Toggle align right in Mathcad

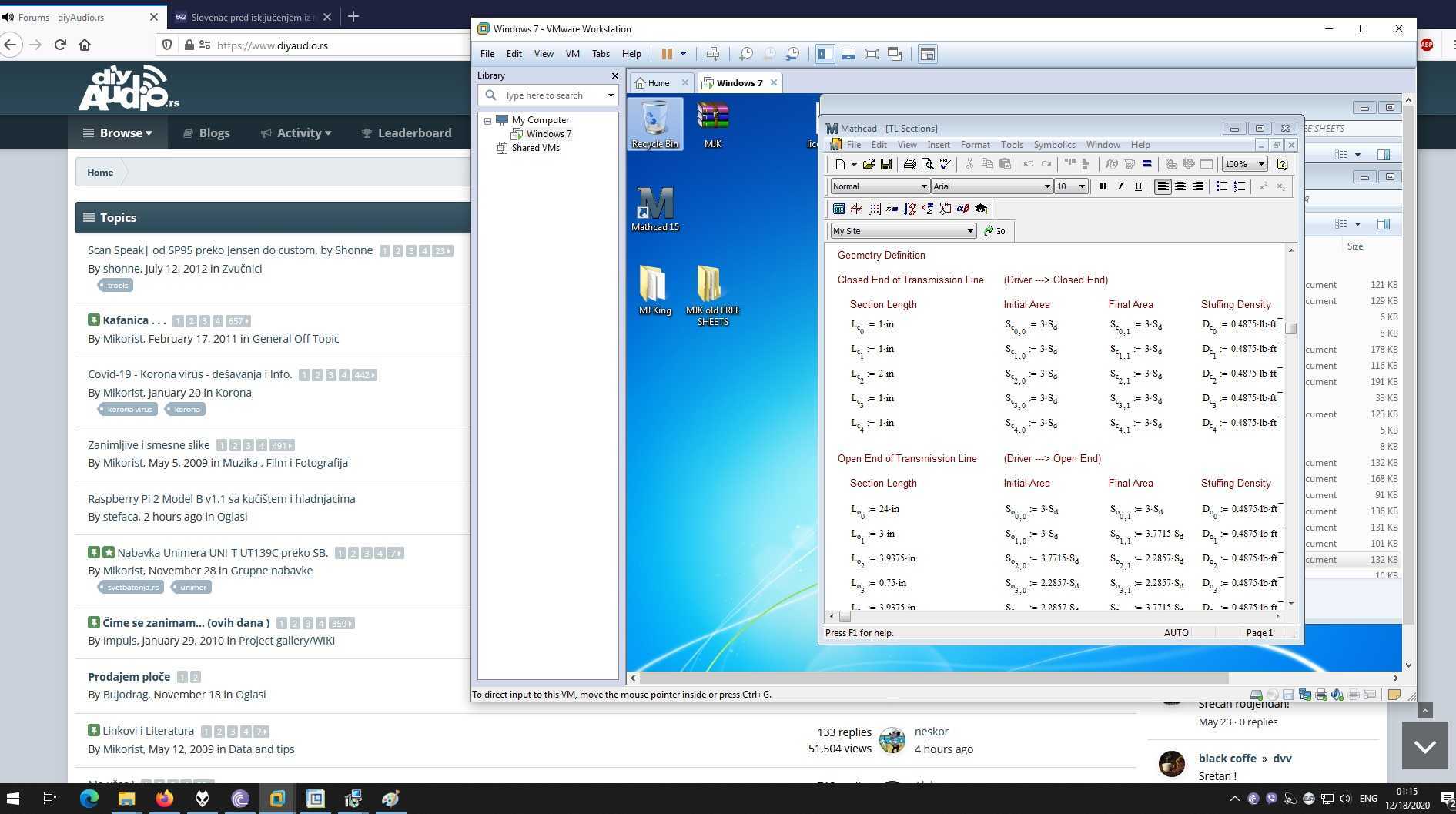[1198, 186]
